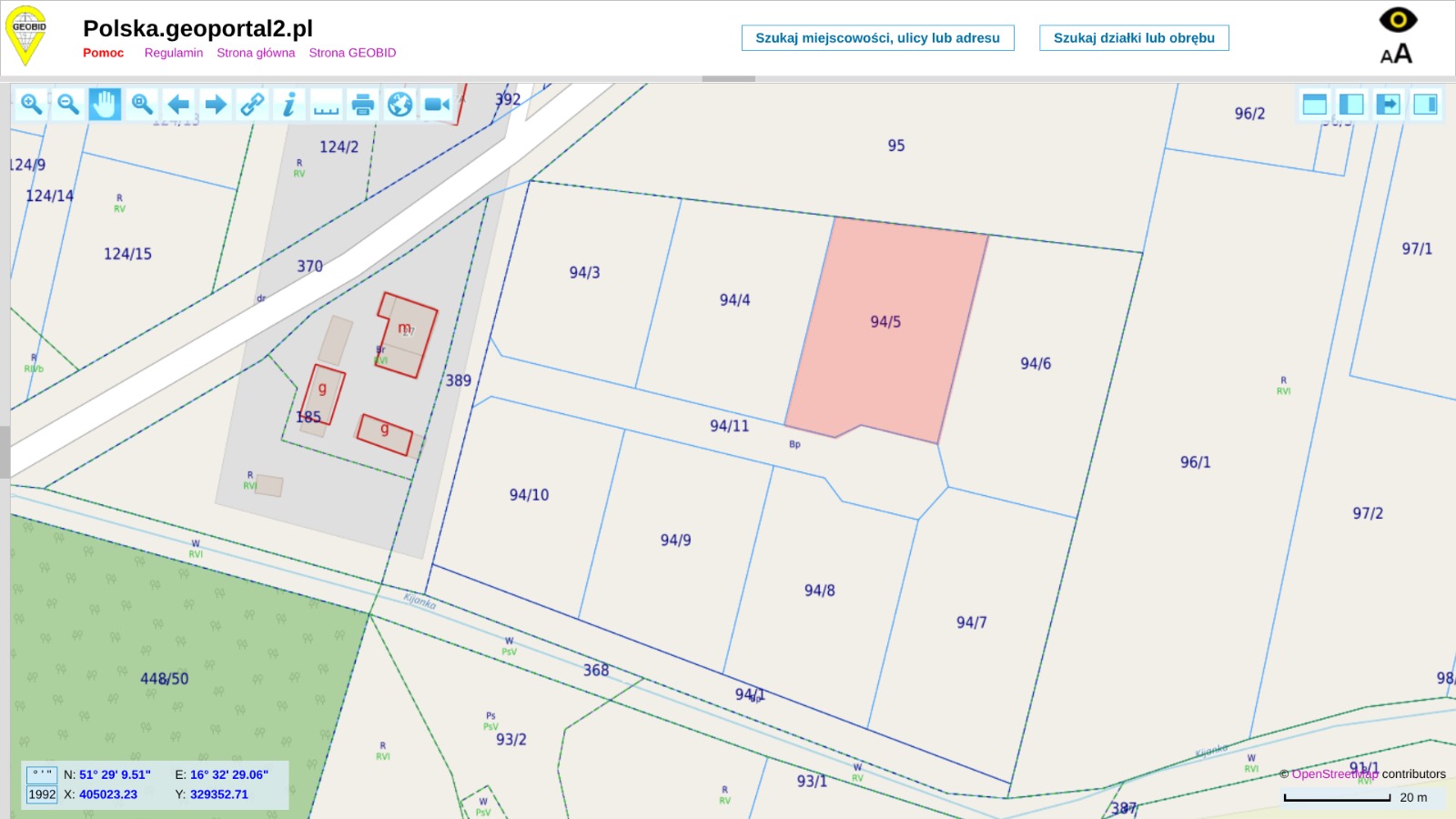Viewport: 1456px width, 819px height.
Task: Toggle the 1992 coordinate system button
Action: 42,794
